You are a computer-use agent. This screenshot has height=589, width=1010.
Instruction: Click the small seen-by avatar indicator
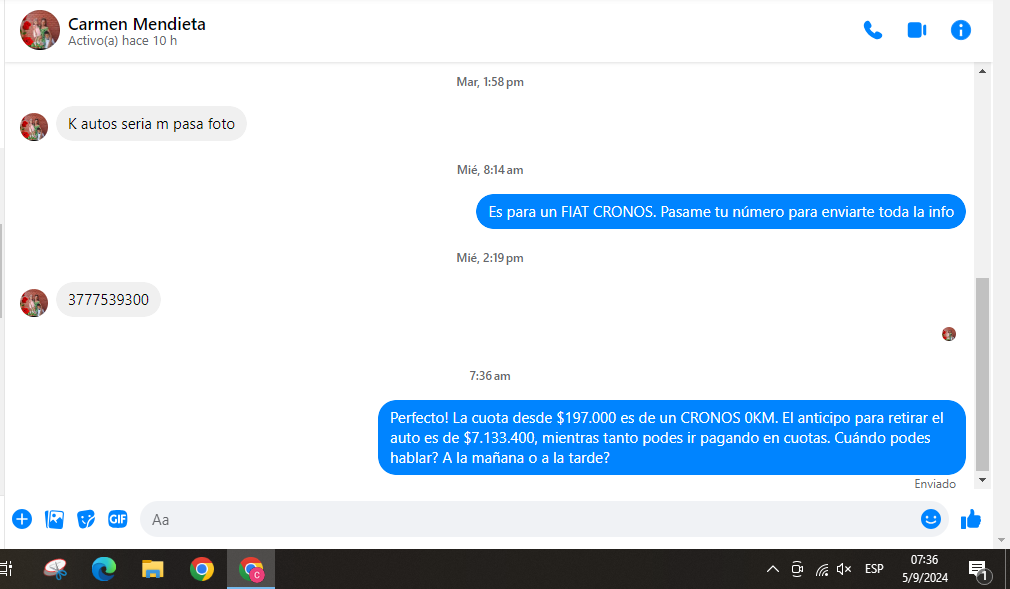coord(949,334)
